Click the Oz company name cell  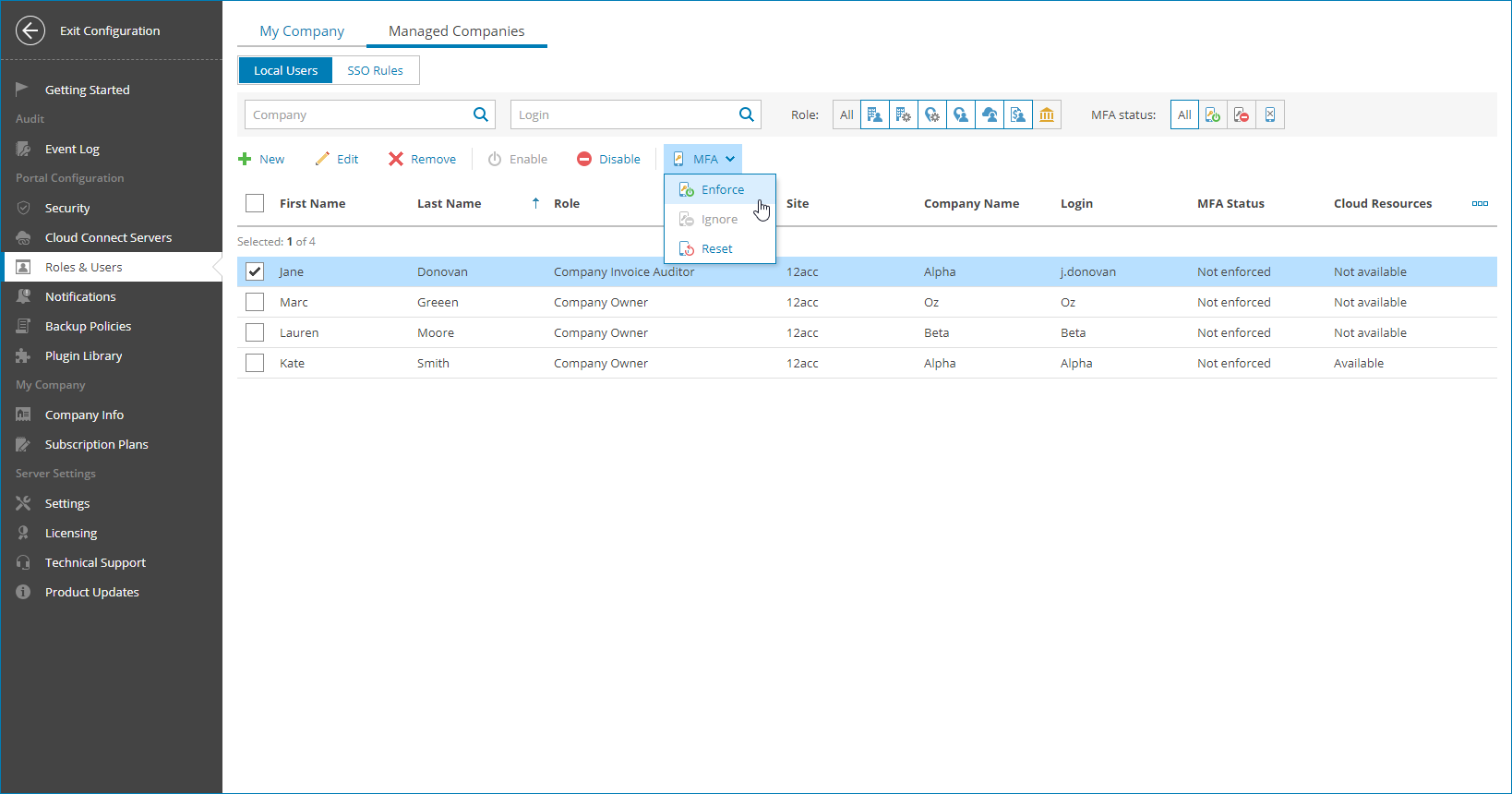tap(930, 302)
